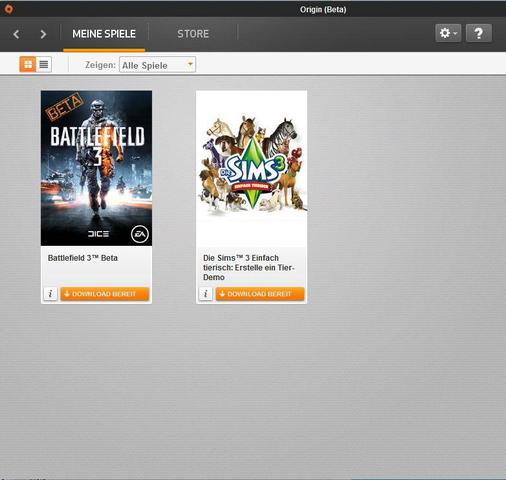Image resolution: width=506 pixels, height=480 pixels.
Task: Open the gear settings menu
Action: (448, 33)
